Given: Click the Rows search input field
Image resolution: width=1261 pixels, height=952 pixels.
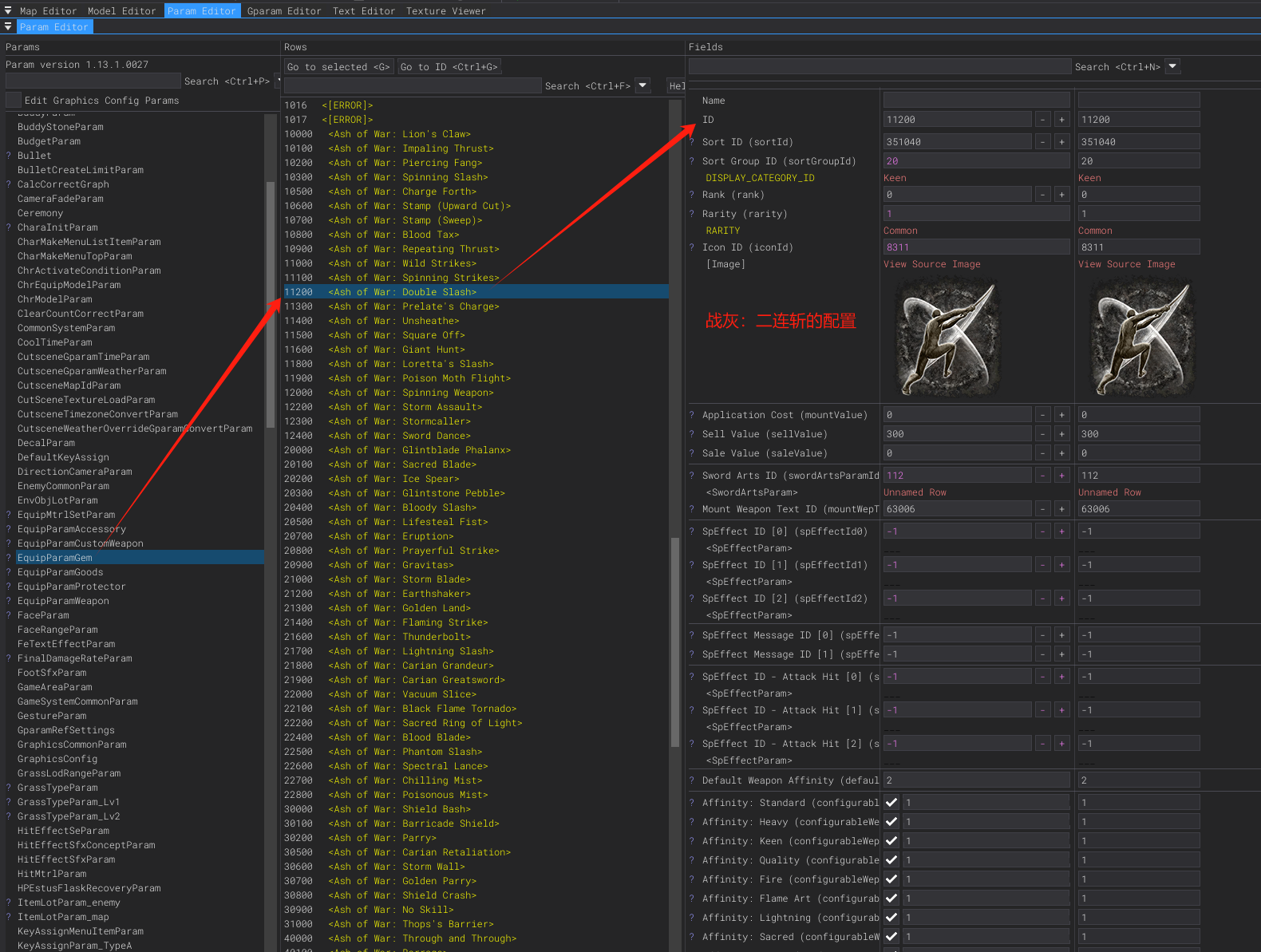Looking at the screenshot, I should 413,86.
